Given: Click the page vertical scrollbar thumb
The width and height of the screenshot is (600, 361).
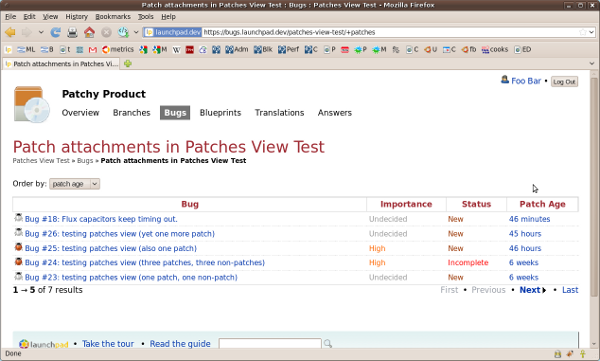Looking at the screenshot, I should click(x=594, y=188).
